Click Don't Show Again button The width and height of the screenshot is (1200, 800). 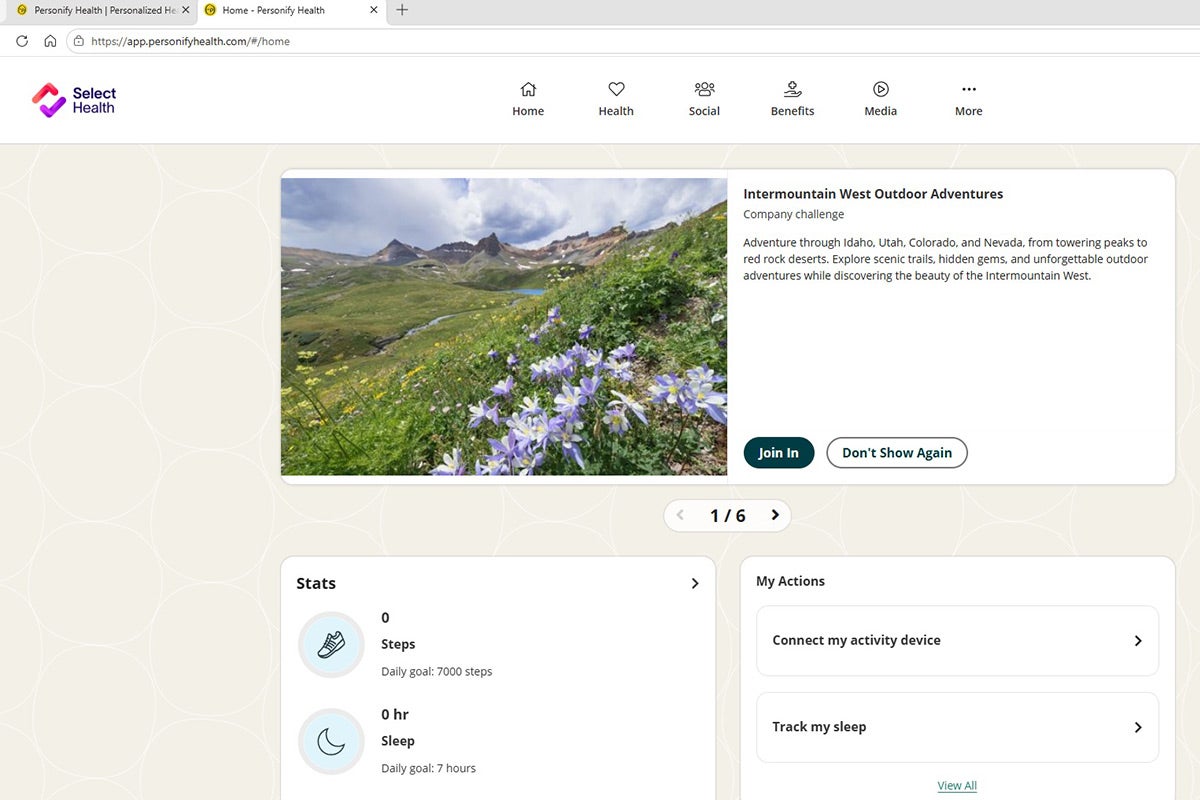[x=897, y=452]
